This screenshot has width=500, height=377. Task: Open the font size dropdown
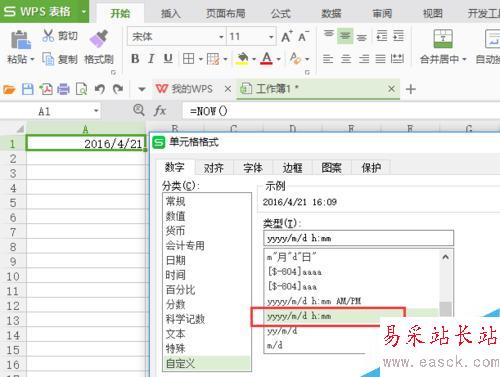pyautogui.click(x=271, y=37)
